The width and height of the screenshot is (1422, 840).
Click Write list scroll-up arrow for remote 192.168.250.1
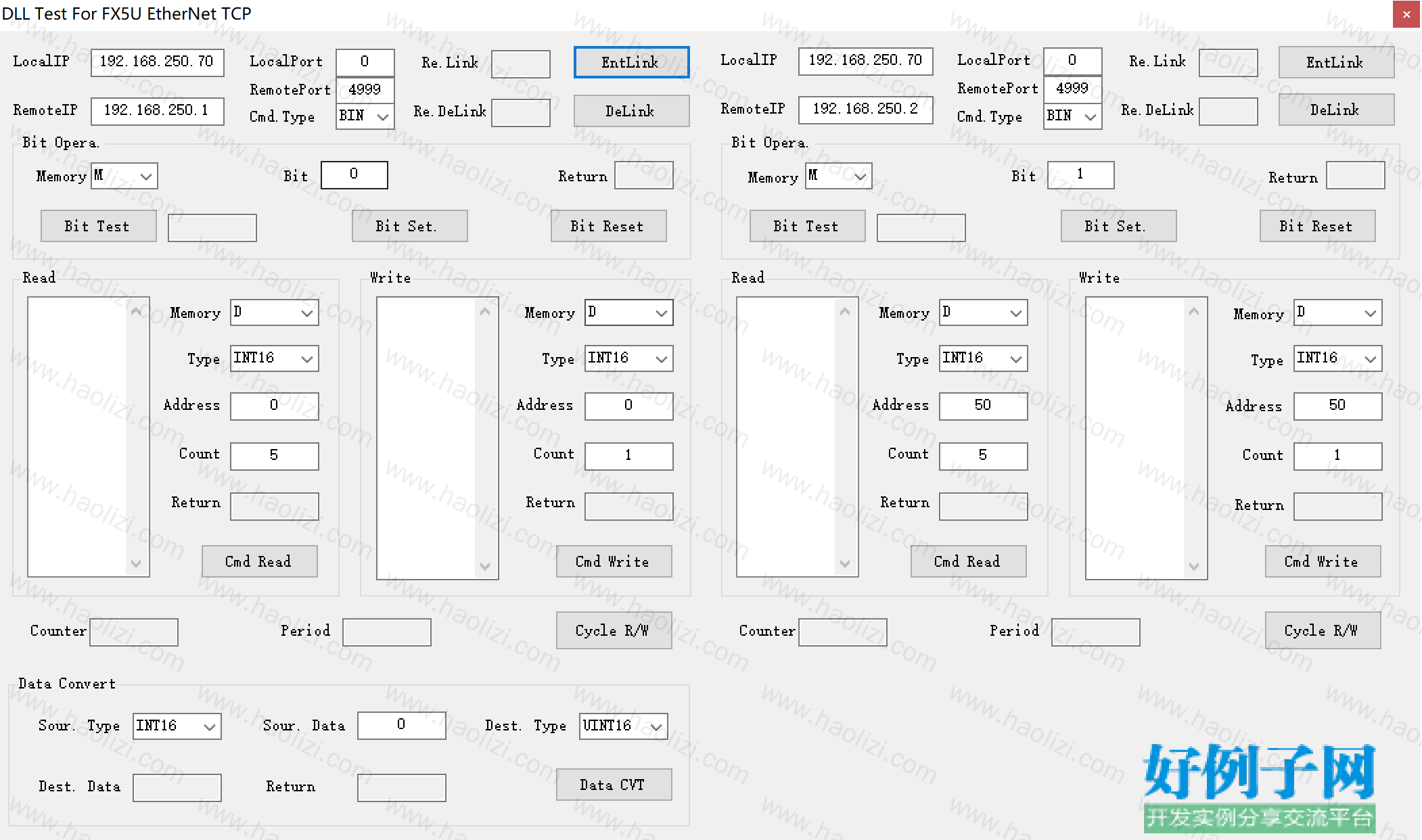485,311
